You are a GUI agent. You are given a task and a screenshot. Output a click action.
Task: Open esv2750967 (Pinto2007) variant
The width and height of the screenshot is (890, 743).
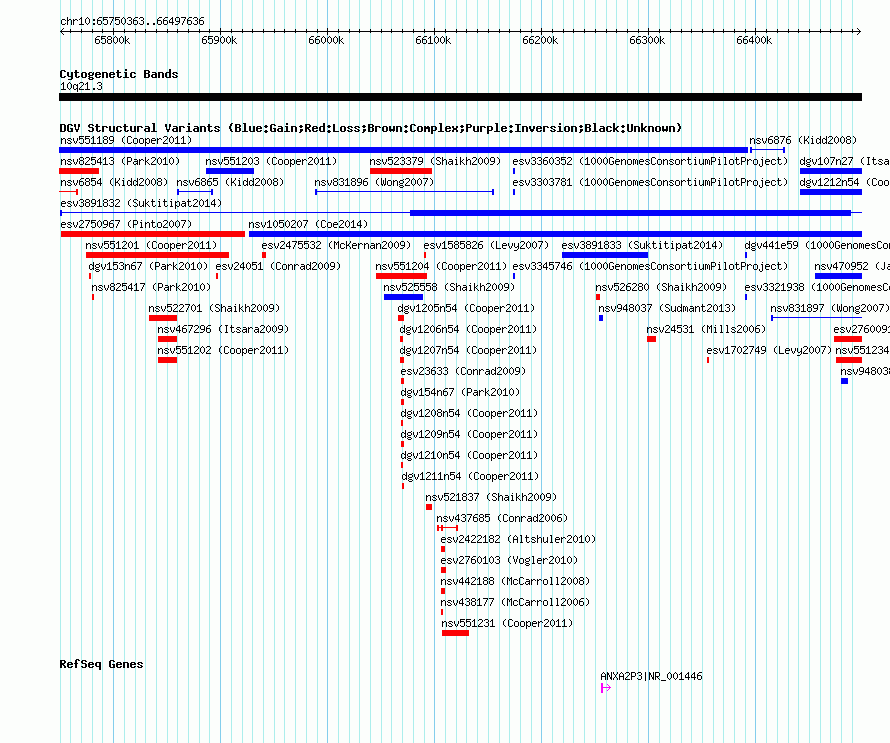coord(126,224)
